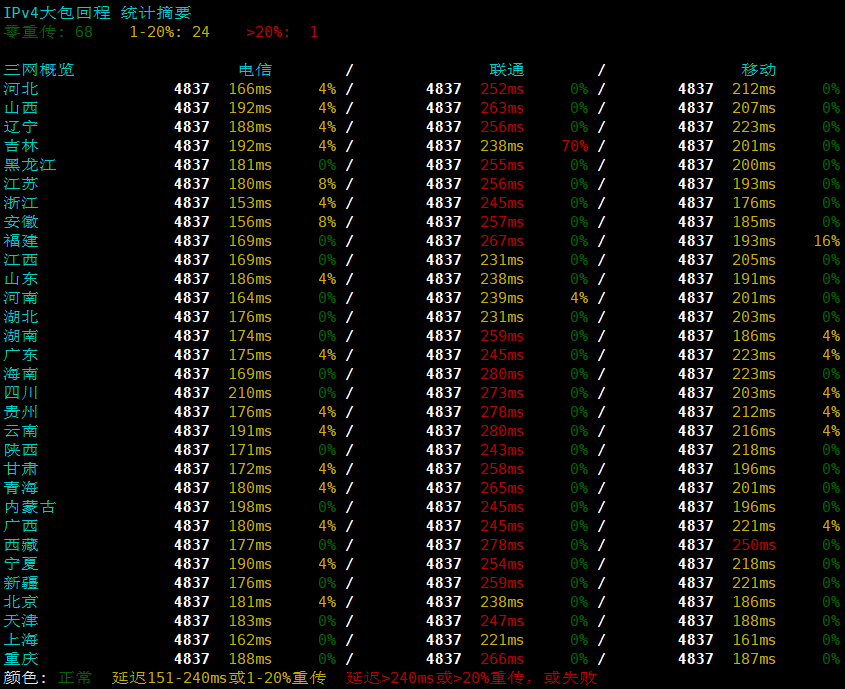The image size is (845, 689).
Task: Click the '青海' row label
Action: [x=21, y=488]
